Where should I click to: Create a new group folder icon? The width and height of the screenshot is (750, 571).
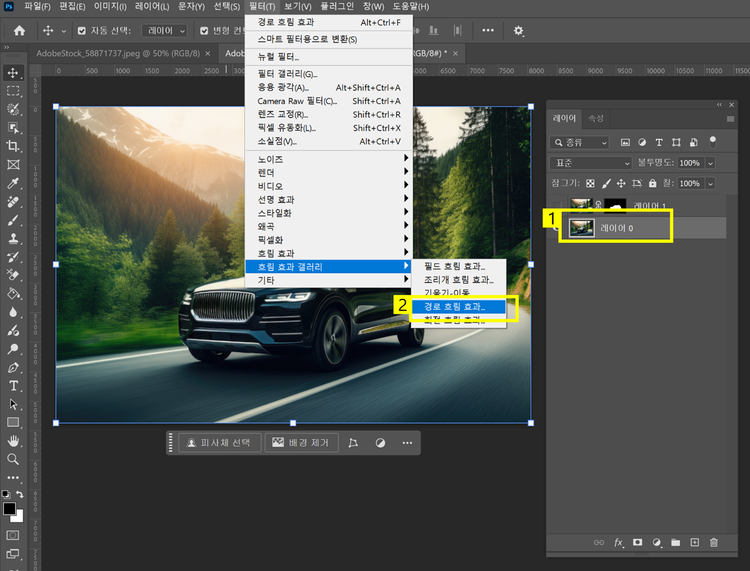click(675, 542)
